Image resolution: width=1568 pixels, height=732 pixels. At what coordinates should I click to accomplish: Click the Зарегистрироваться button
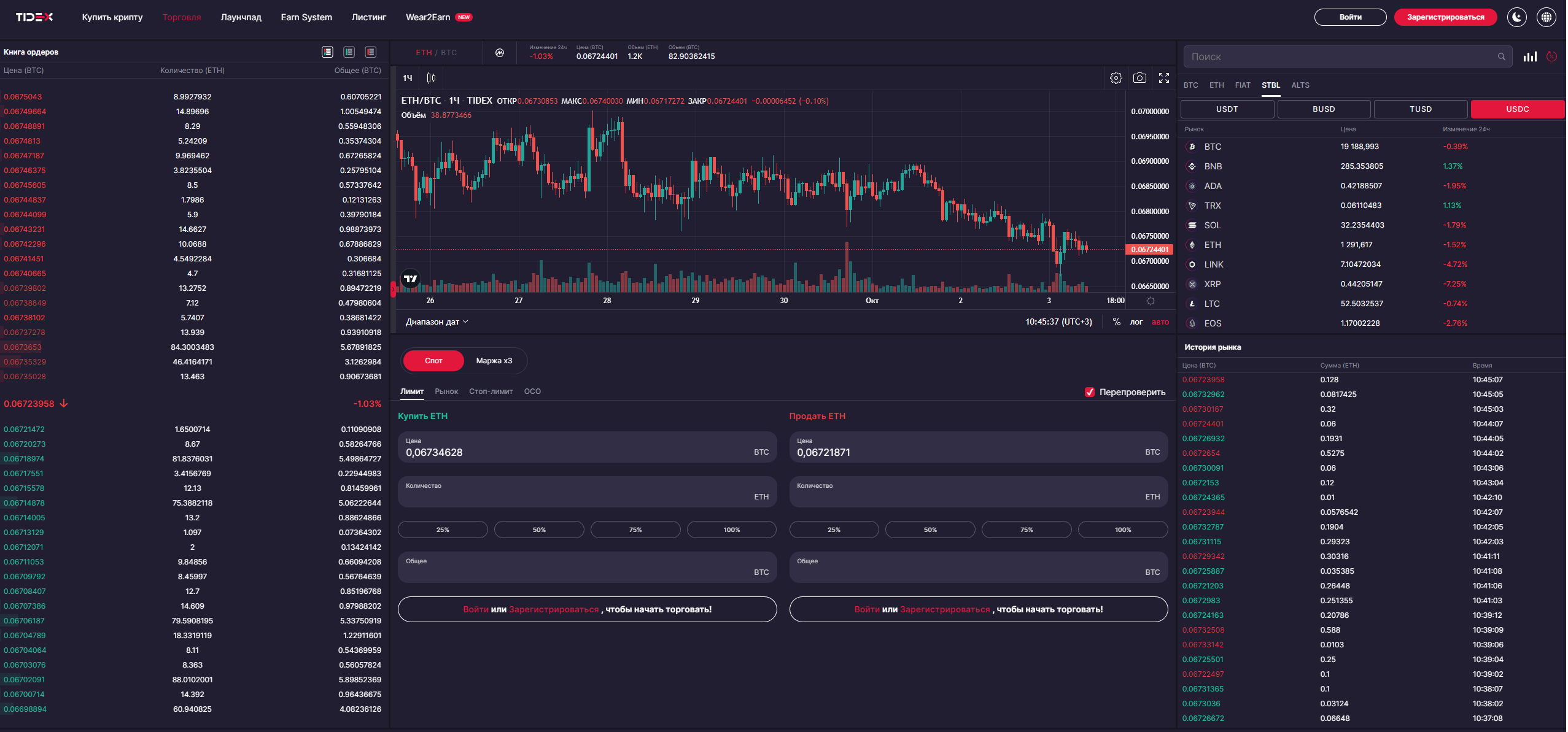(1444, 17)
